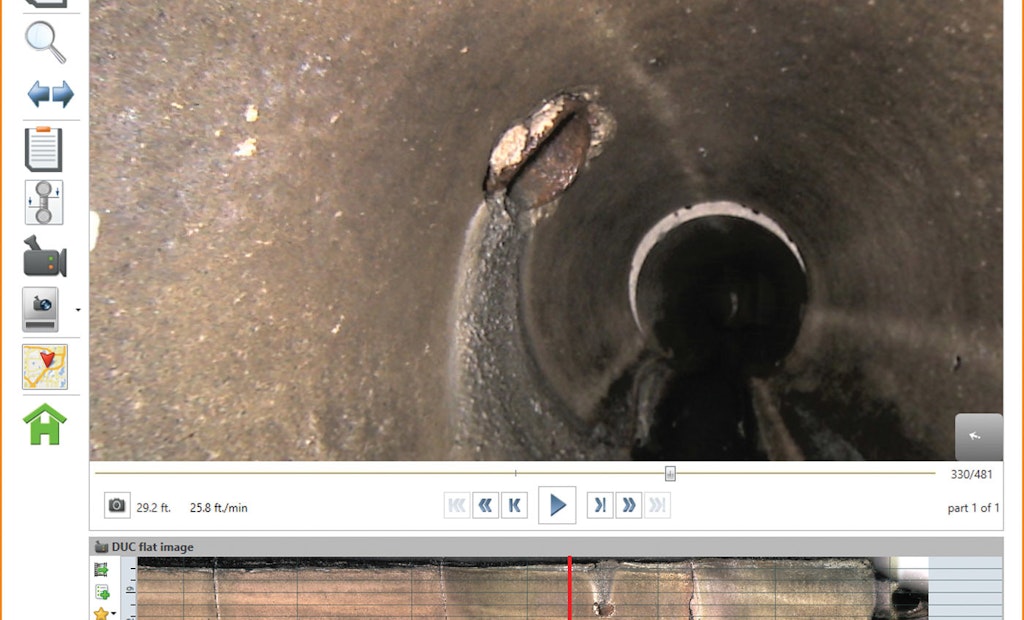Click the video camera icon
The height and width of the screenshot is (620, 1024).
[x=45, y=257]
